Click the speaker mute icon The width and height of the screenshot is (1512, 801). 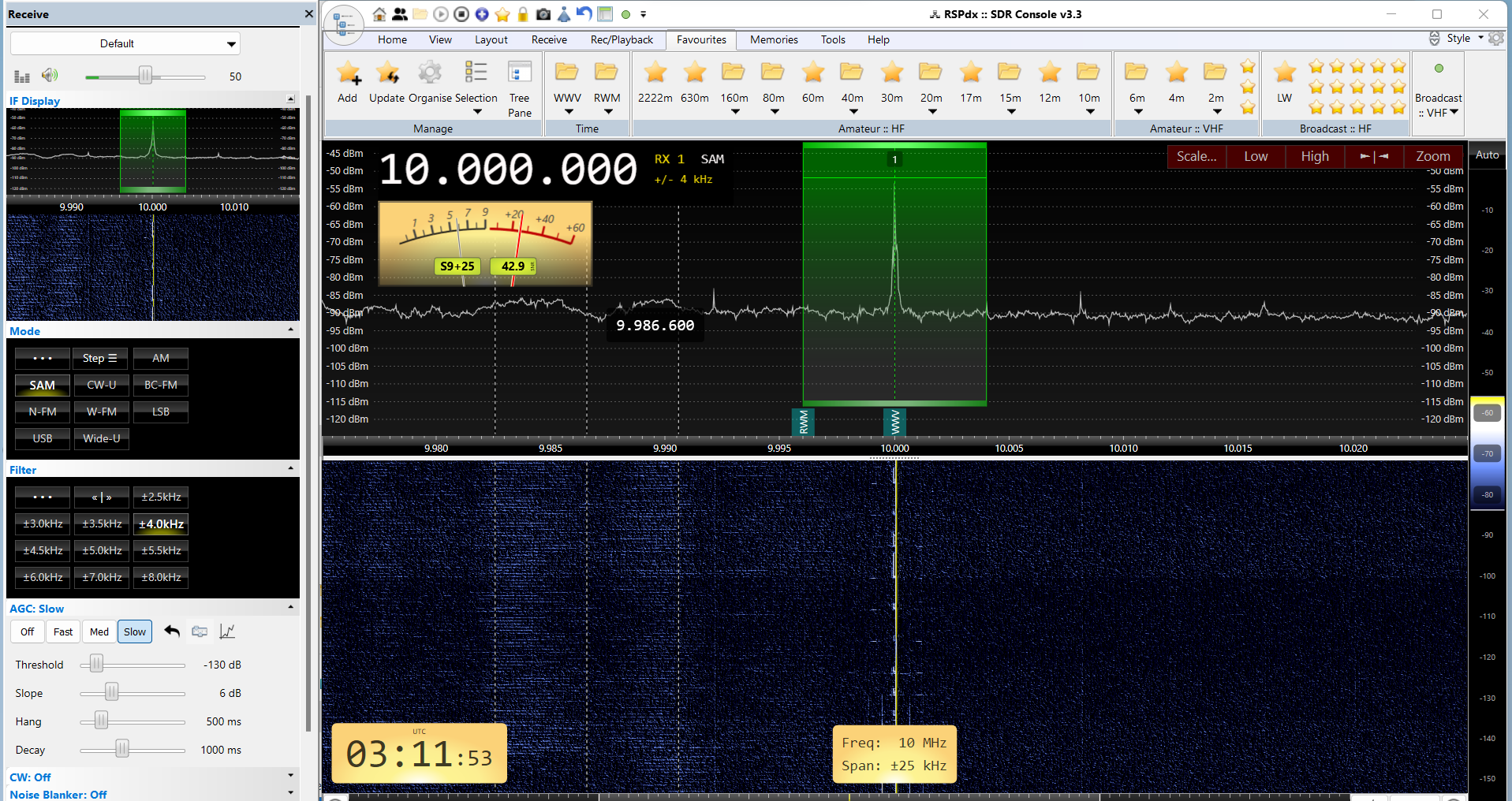tap(50, 76)
